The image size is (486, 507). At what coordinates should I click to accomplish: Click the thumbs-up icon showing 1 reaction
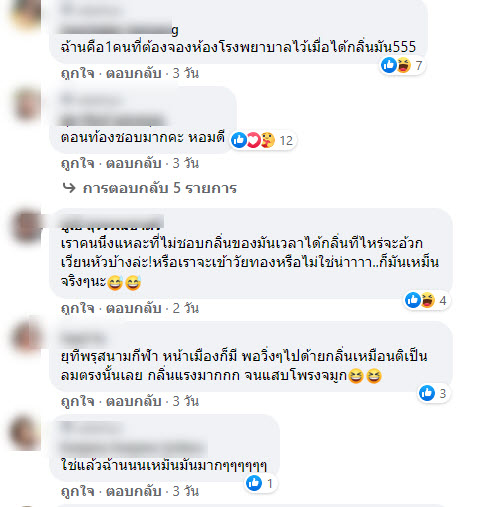(x=254, y=483)
